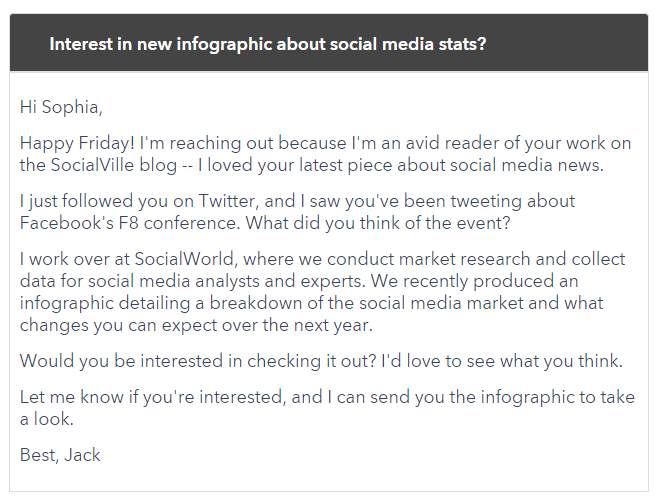659x502 pixels.
Task: Click the "Let me know if you're interested" text
Action: [151, 398]
